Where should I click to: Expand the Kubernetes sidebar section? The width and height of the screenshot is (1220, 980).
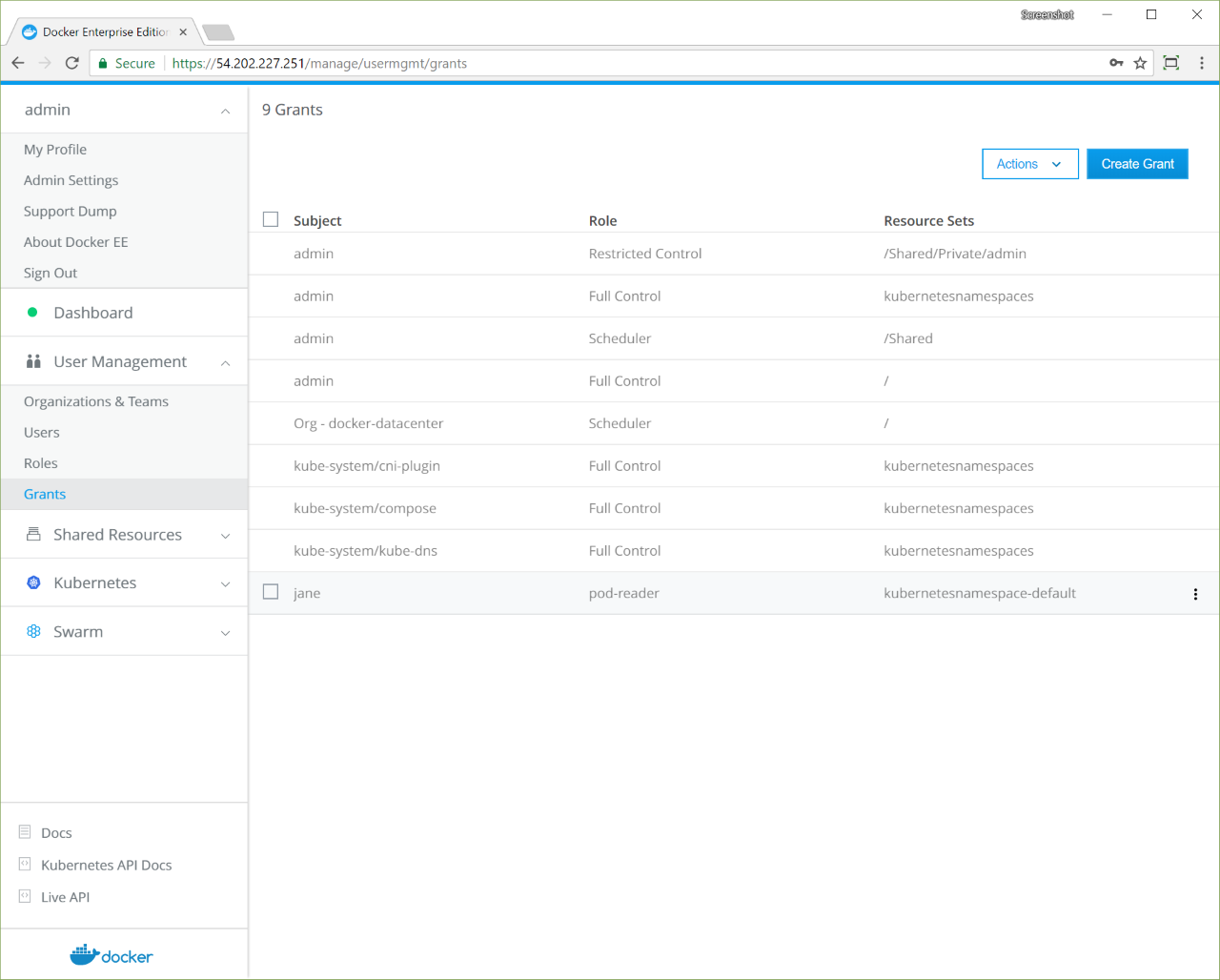pyautogui.click(x=225, y=584)
